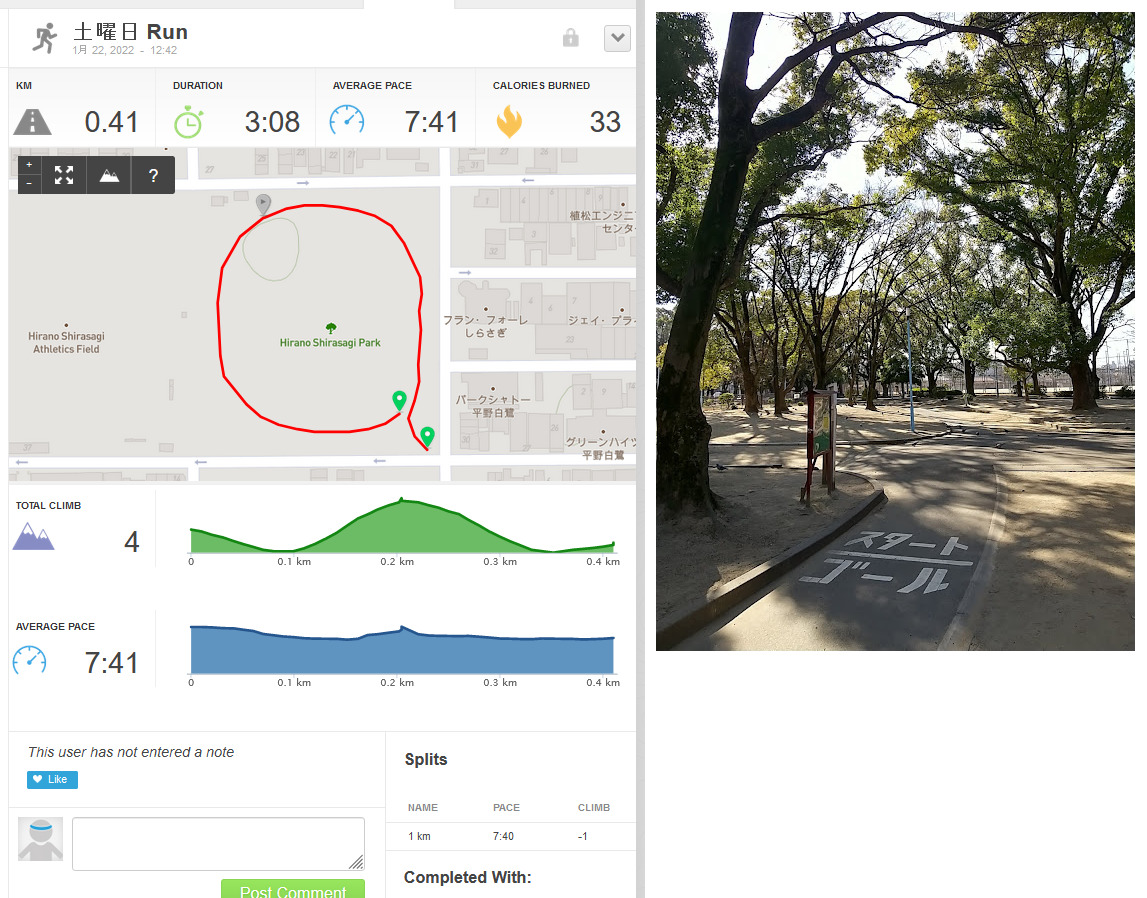Click the green finish pin at route bottom

[427, 437]
